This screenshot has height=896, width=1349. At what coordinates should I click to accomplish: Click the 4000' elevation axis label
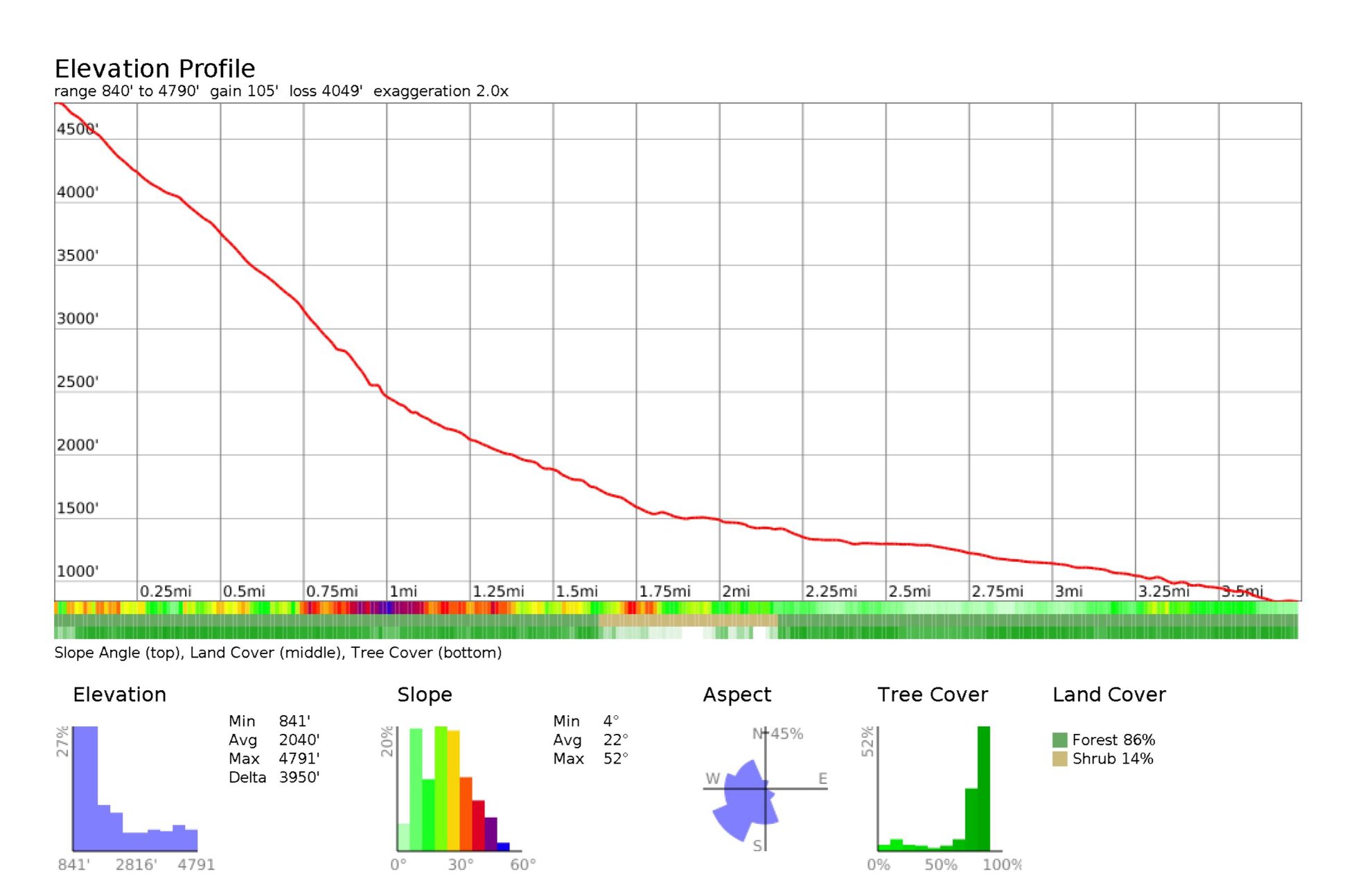pos(78,192)
